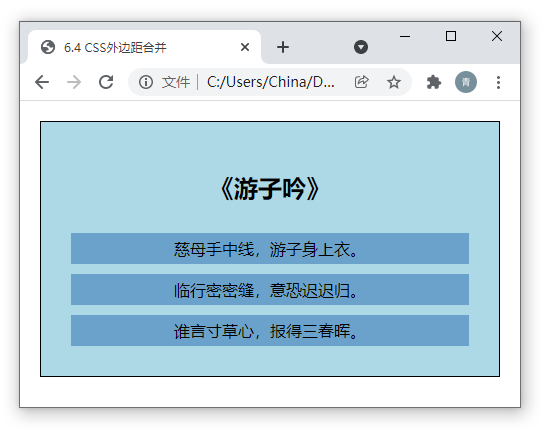Open the Extensions puzzle icon
Image resolution: width=548 pixels, height=435 pixels.
[x=434, y=82]
